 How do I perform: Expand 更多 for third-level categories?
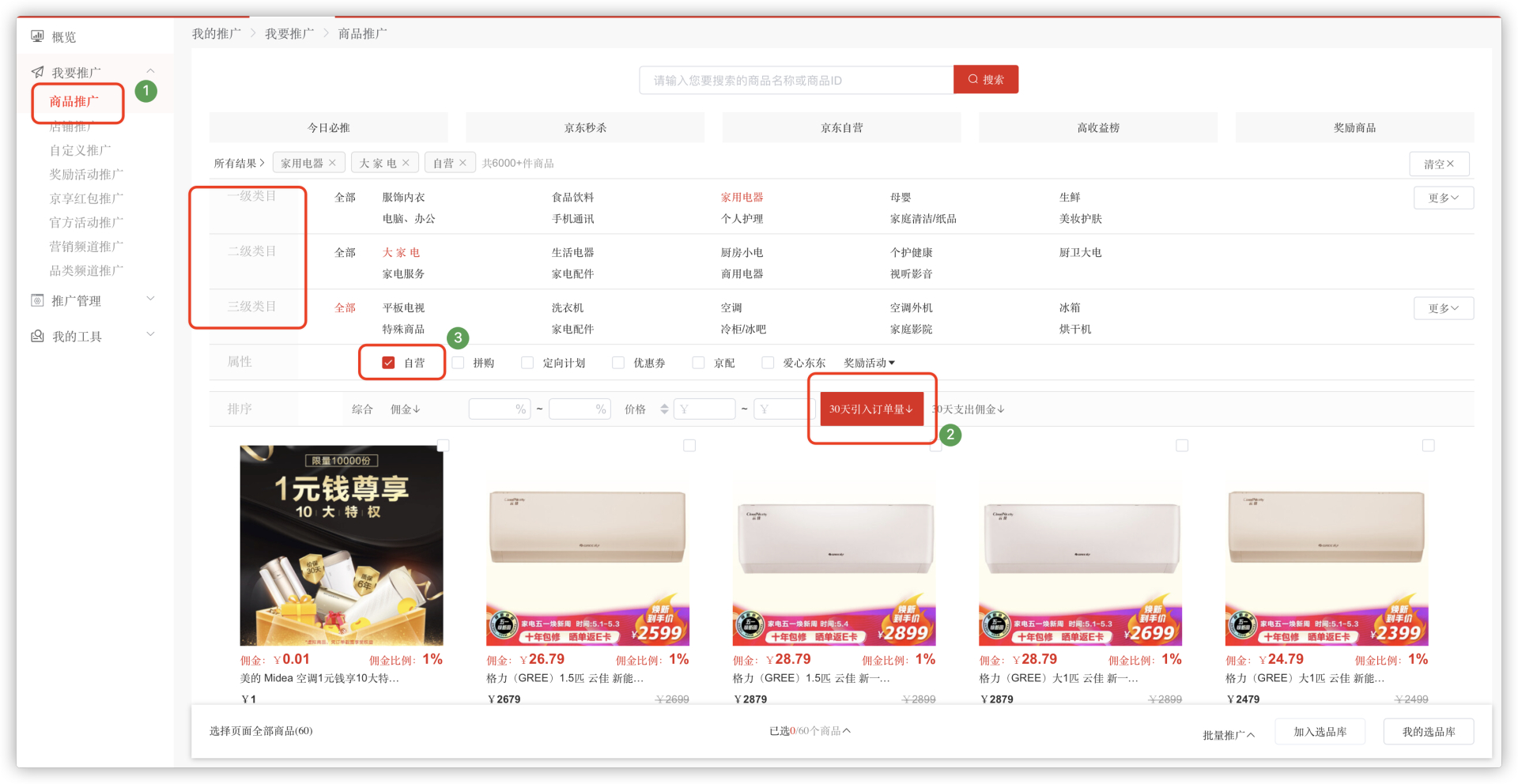[1444, 308]
